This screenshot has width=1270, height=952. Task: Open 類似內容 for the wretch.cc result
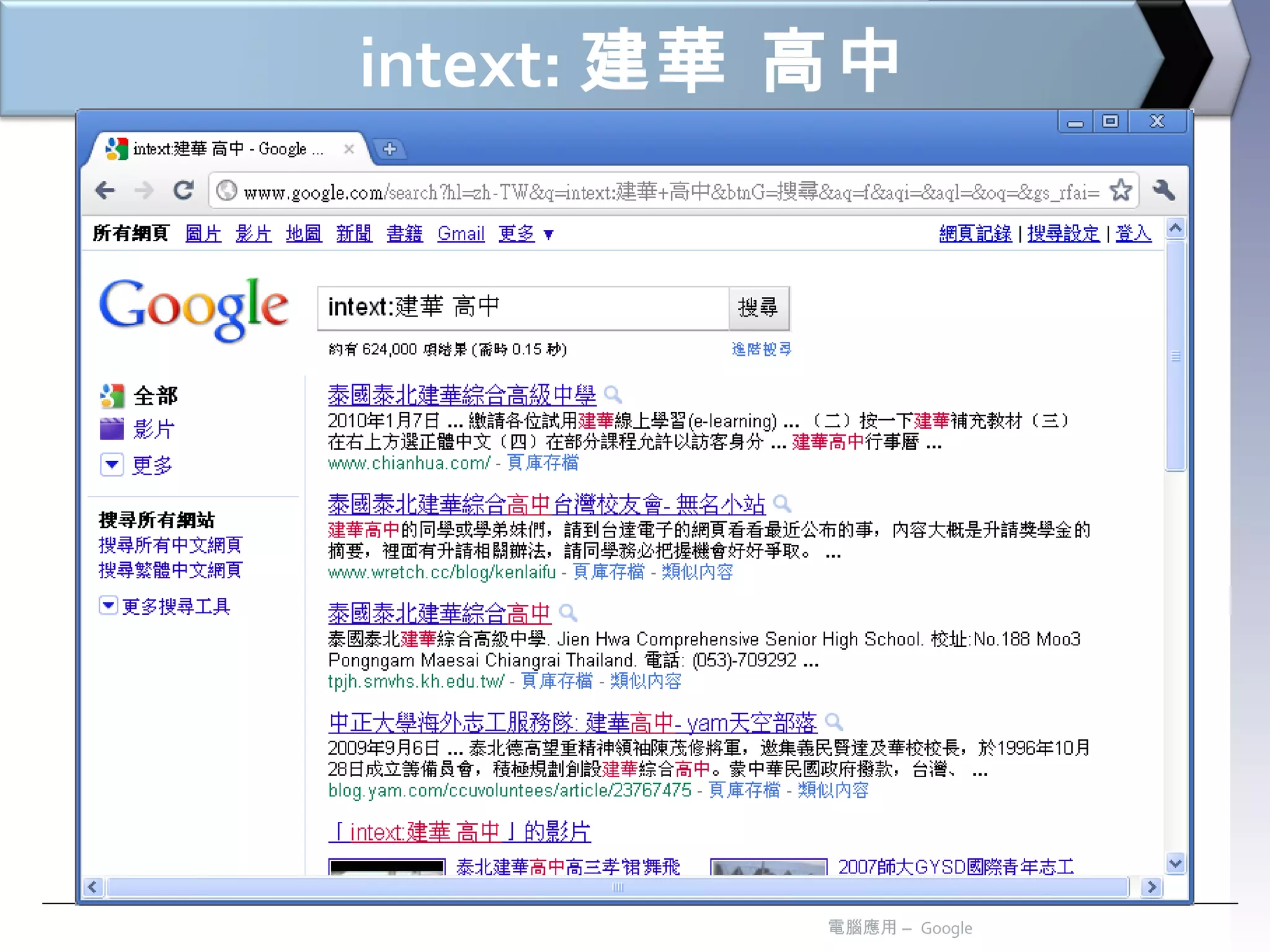tap(697, 572)
